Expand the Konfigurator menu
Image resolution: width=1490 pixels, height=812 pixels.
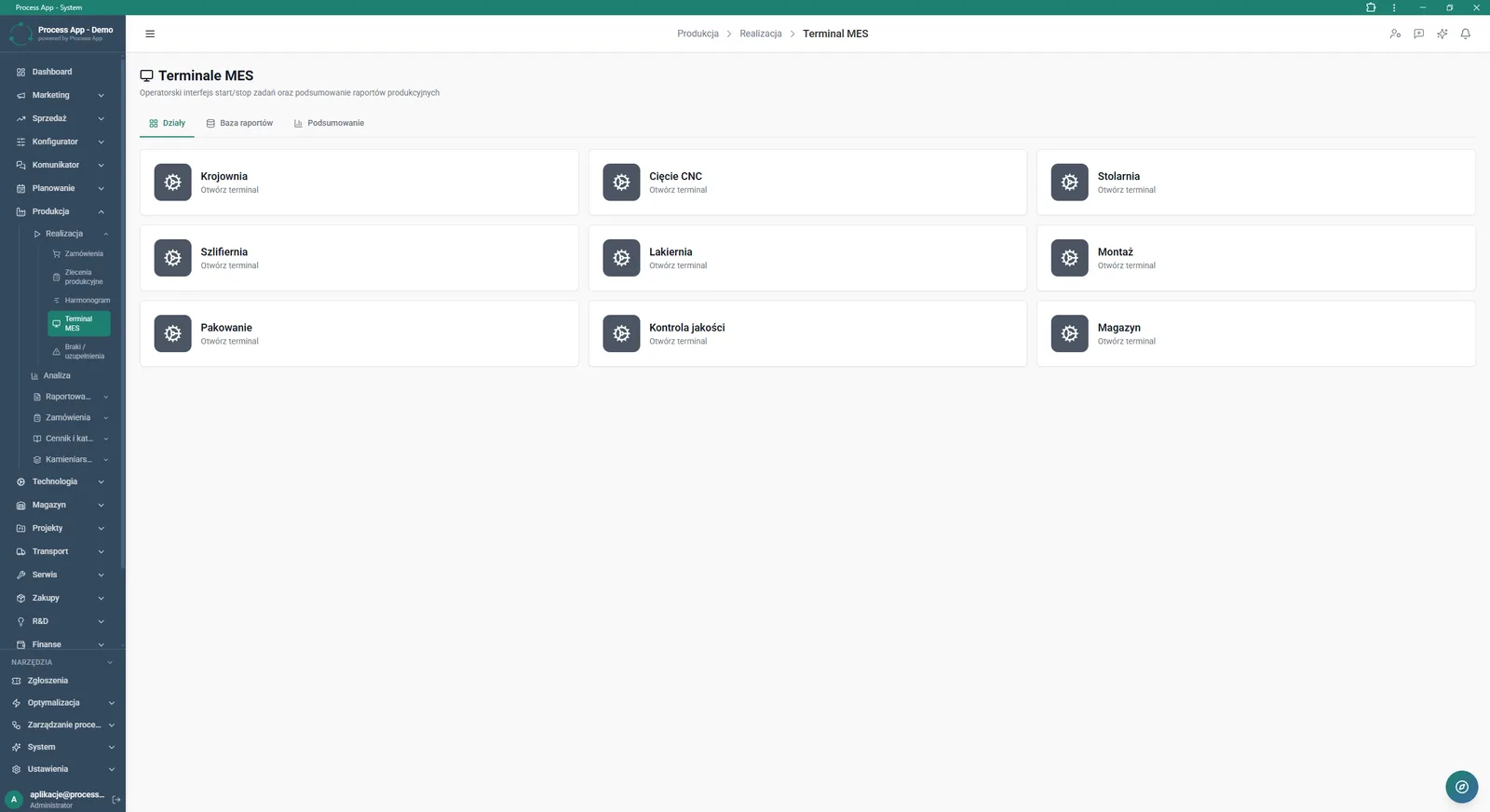click(61, 142)
